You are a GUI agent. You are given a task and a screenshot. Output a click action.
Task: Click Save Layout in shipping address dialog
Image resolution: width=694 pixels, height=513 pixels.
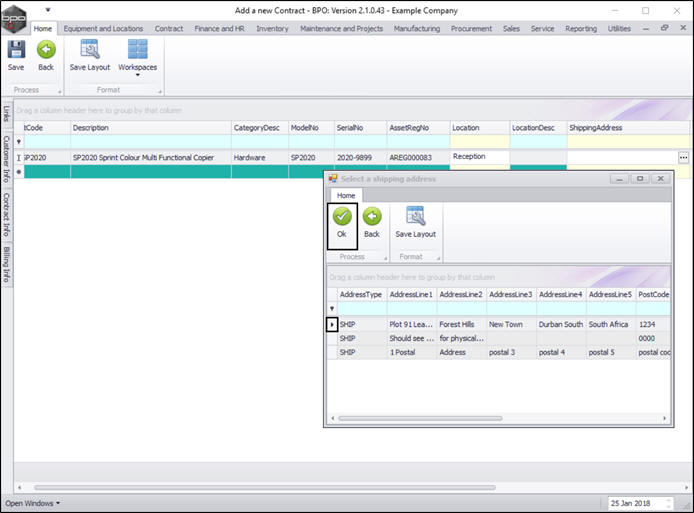[x=416, y=223]
